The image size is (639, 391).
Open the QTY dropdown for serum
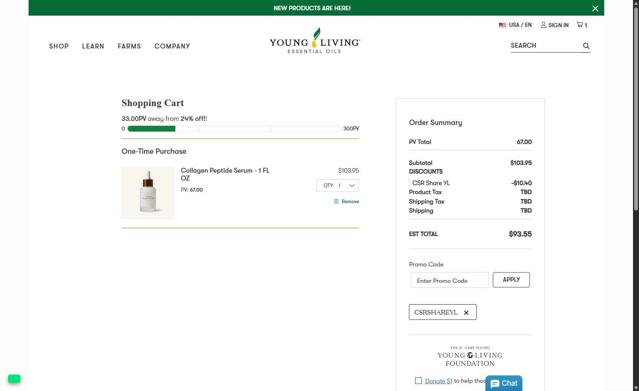pos(337,186)
